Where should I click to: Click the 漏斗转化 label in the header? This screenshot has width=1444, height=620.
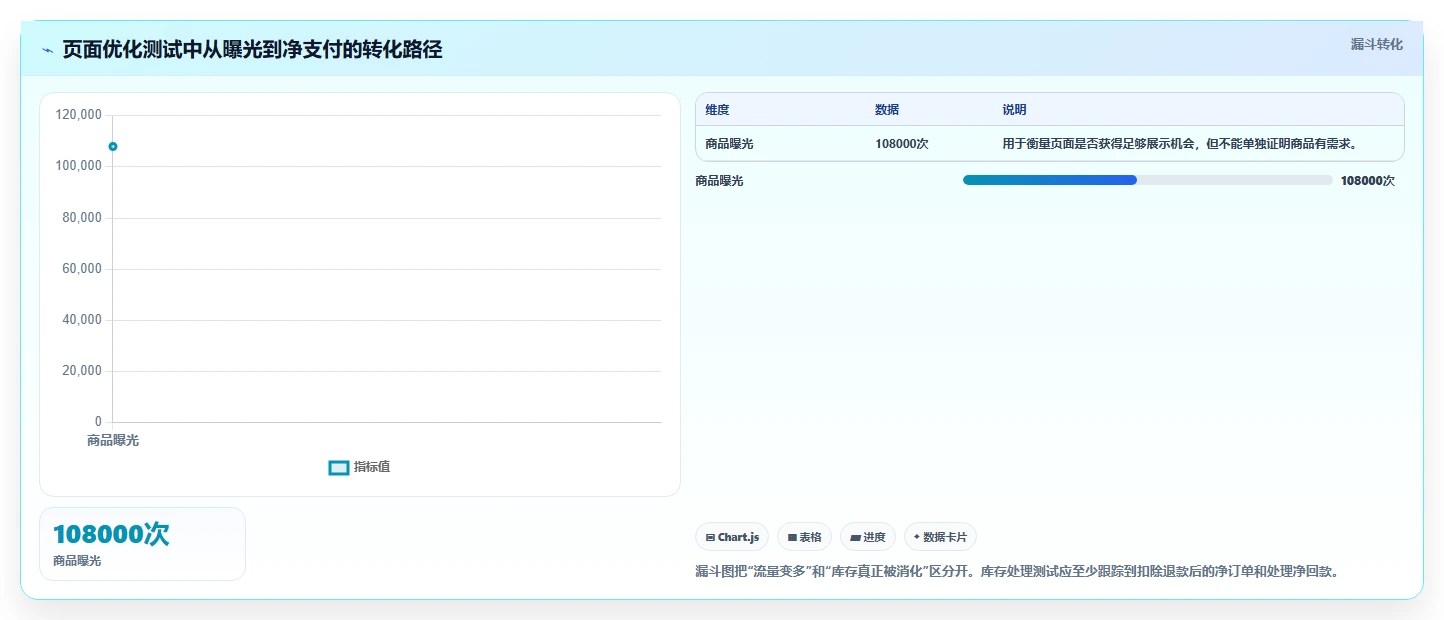click(x=1377, y=44)
